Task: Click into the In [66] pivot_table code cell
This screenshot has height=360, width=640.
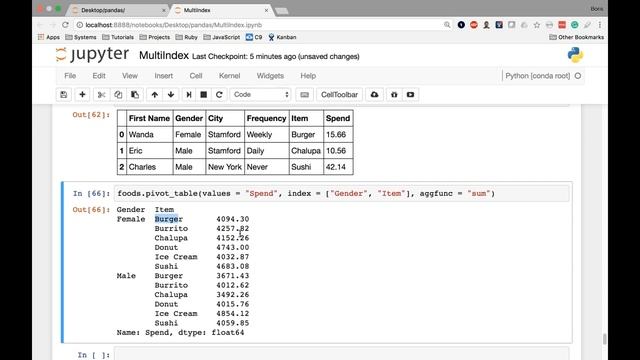Action: click(x=342, y=193)
